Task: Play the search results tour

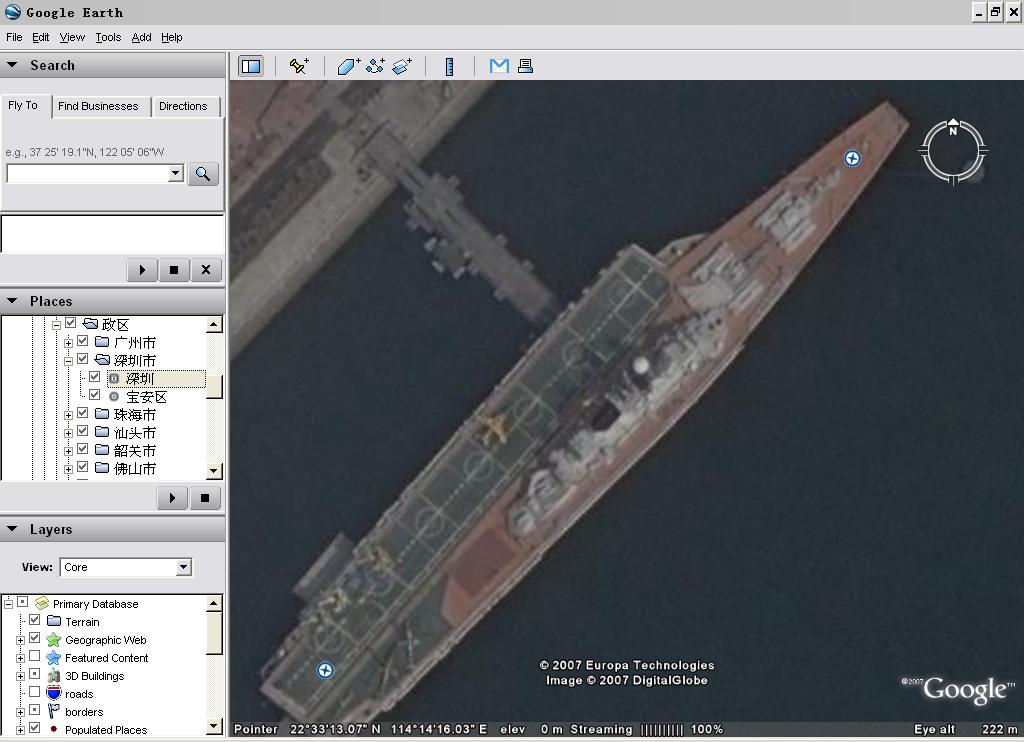Action: coord(142,270)
